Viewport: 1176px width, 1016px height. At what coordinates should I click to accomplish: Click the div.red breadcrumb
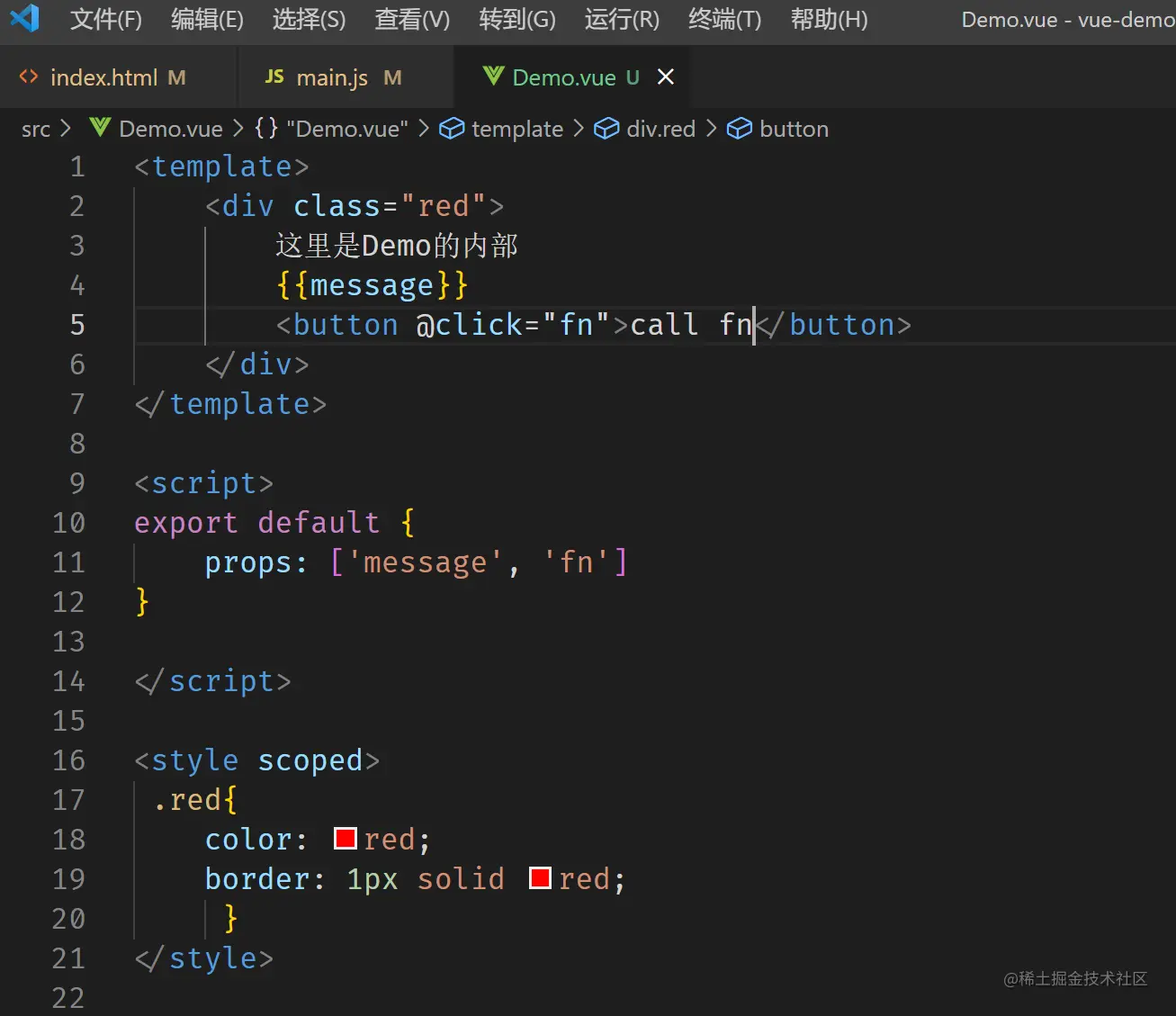(661, 129)
